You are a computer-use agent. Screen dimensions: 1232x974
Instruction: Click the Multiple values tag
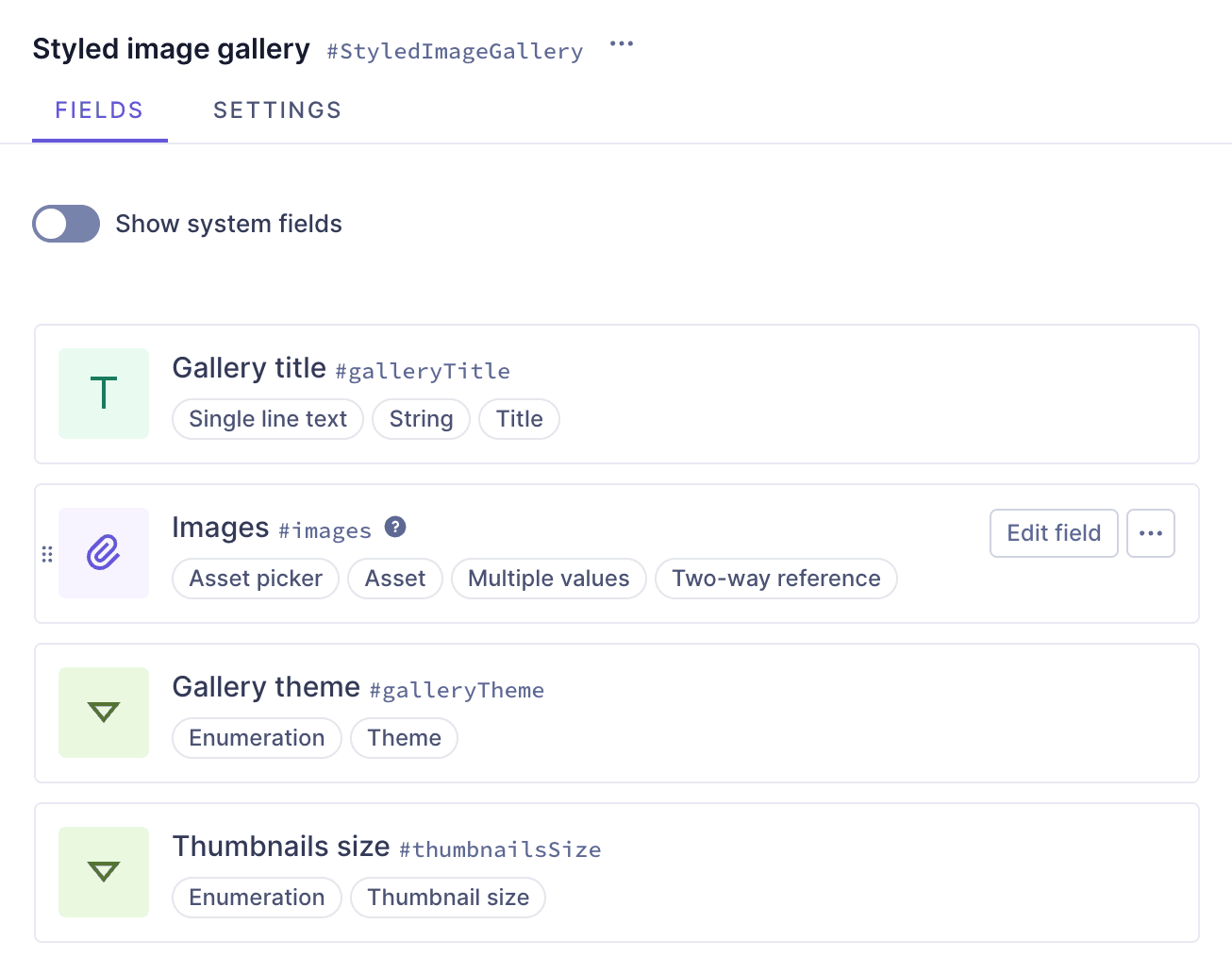coord(548,579)
